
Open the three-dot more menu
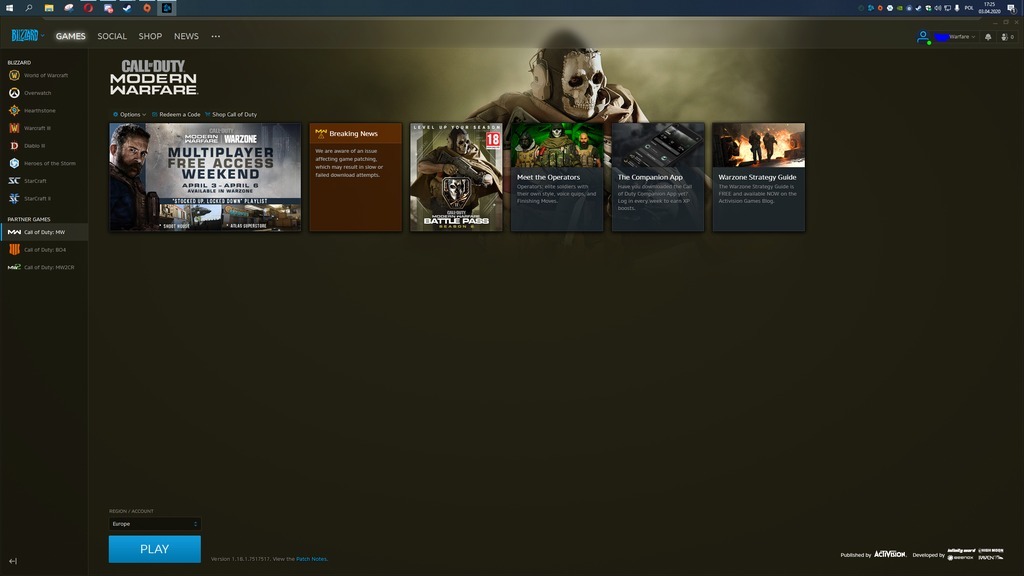pyautogui.click(x=216, y=37)
